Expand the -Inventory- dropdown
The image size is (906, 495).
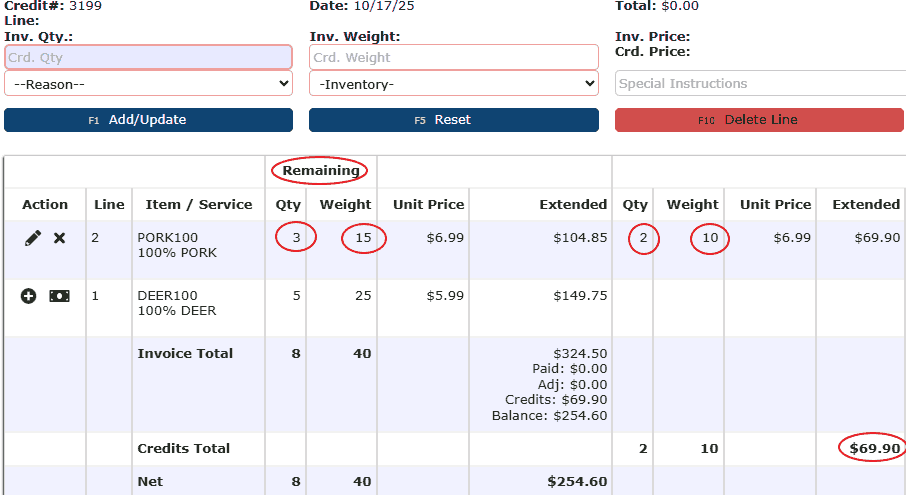click(x=453, y=84)
